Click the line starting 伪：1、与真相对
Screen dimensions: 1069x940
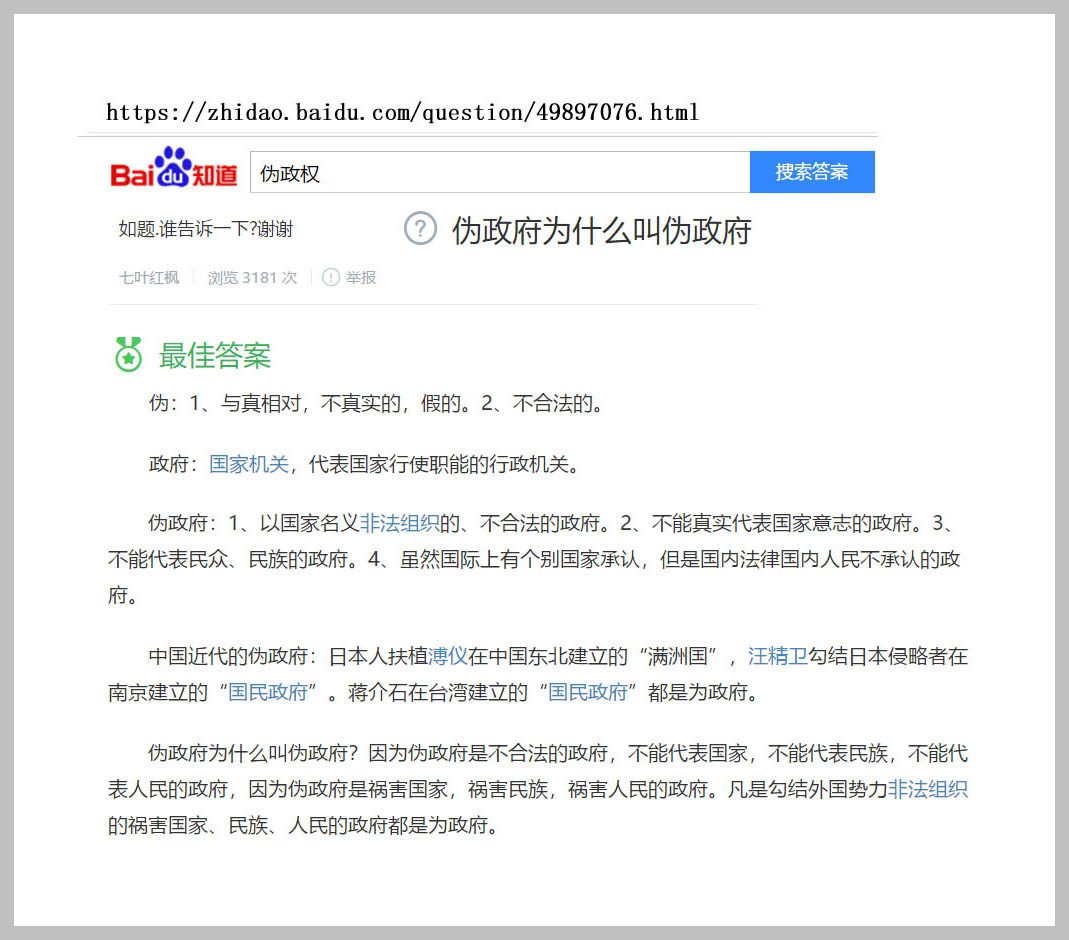click(x=376, y=404)
